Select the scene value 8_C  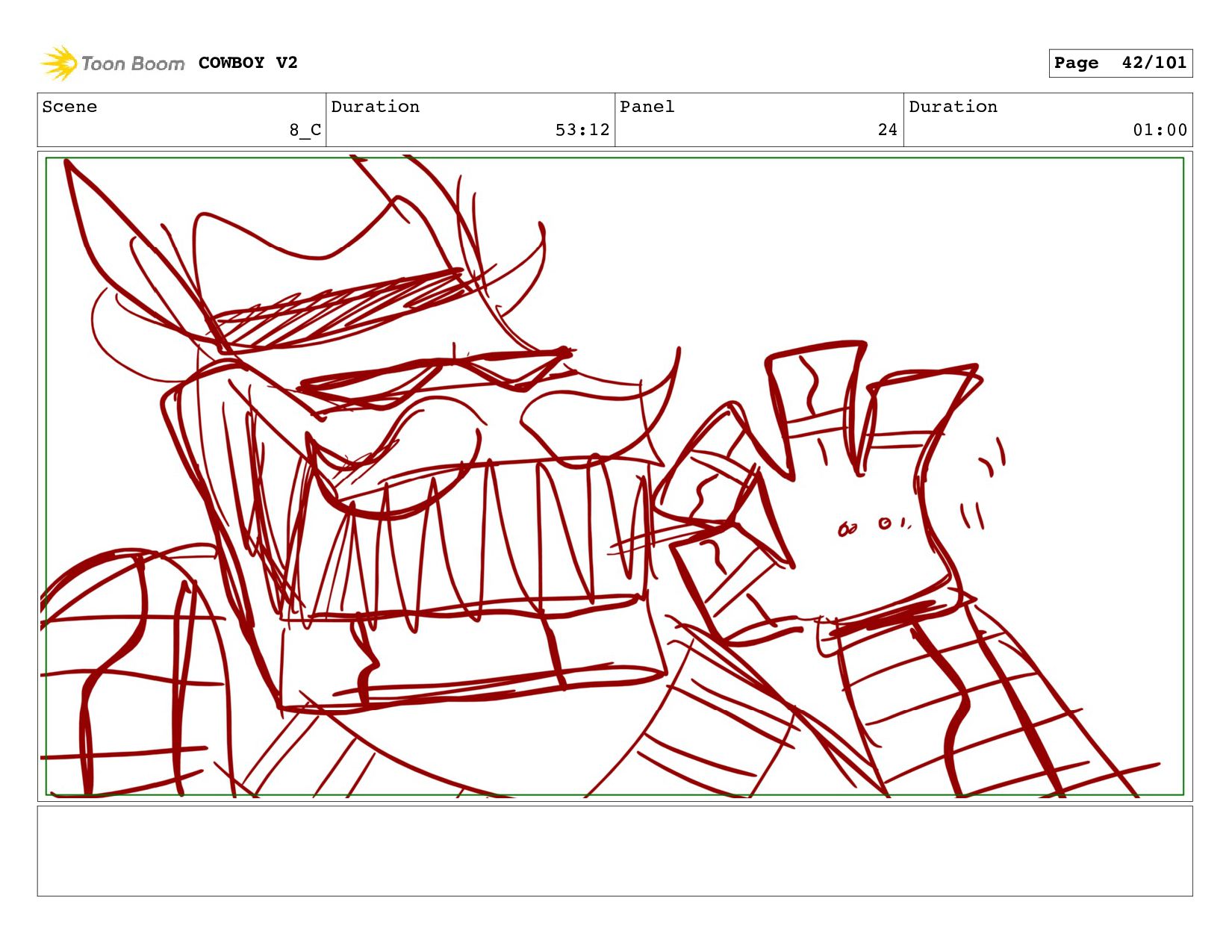(x=305, y=130)
